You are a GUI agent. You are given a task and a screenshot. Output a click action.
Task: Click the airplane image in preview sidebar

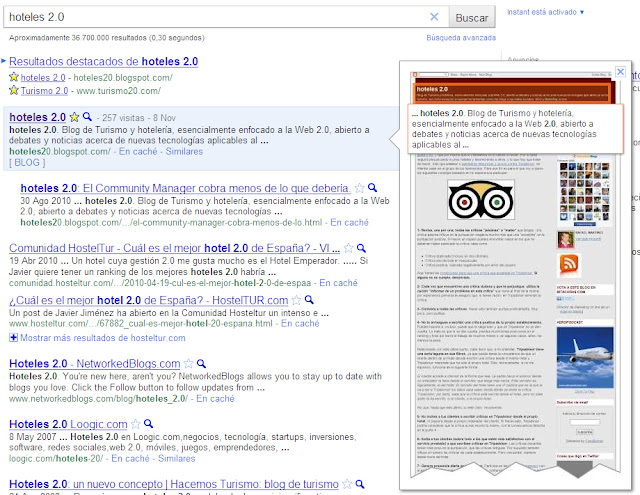(x=585, y=357)
